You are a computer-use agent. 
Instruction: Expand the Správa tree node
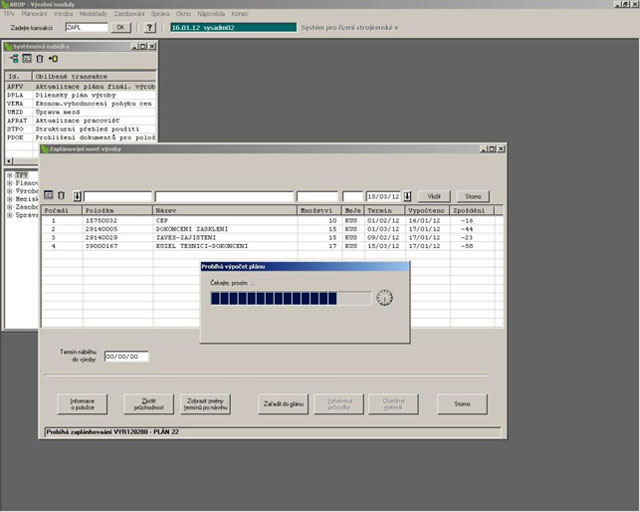pyautogui.click(x=10, y=215)
